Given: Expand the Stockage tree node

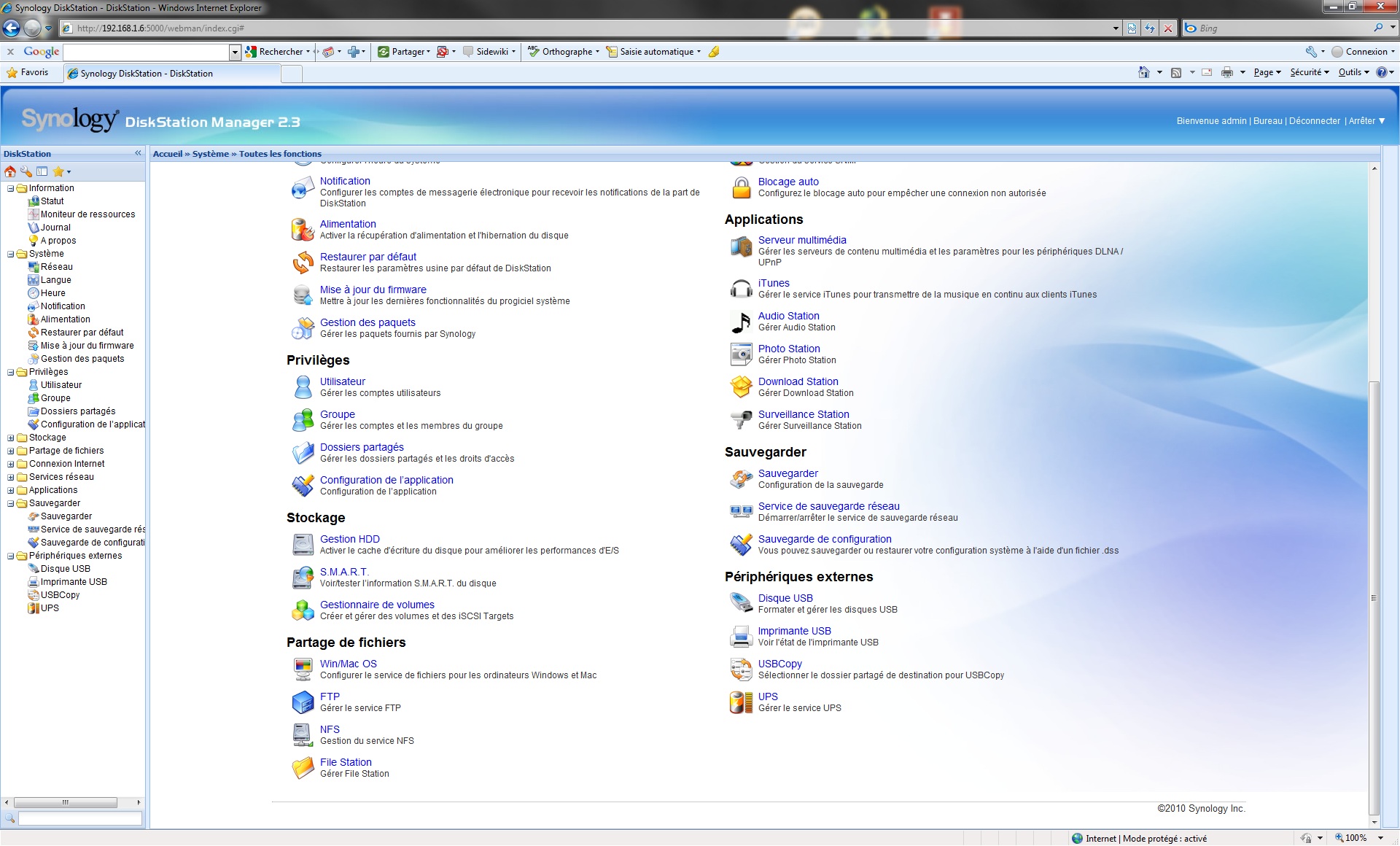Looking at the screenshot, I should (x=11, y=438).
